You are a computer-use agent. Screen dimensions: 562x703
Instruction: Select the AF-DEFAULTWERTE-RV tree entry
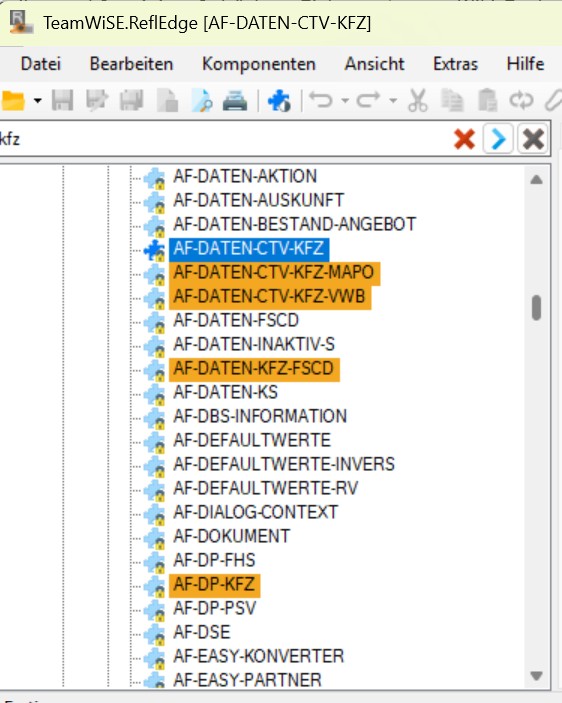coord(266,488)
